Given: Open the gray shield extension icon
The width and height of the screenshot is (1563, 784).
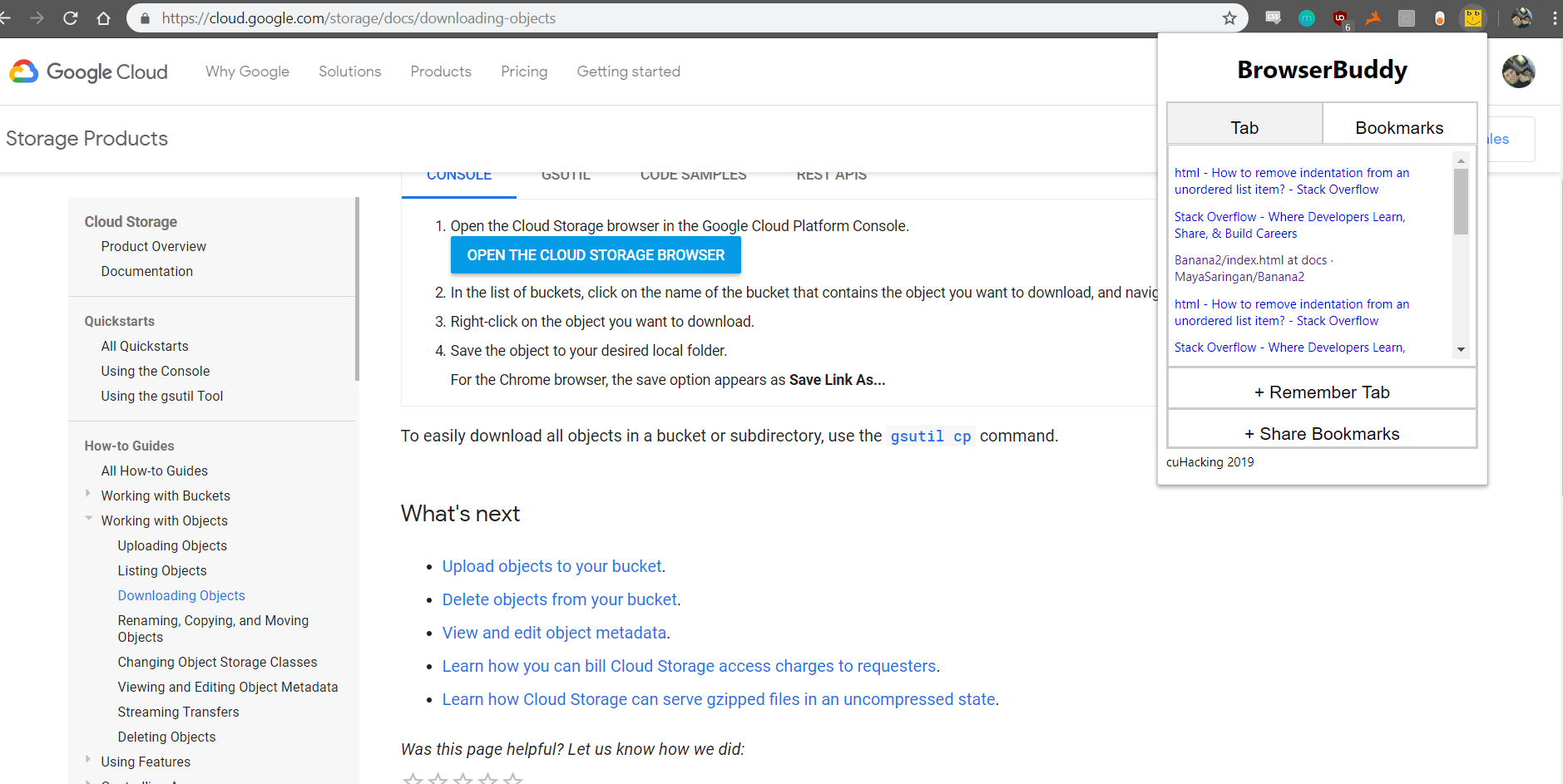Looking at the screenshot, I should click(x=1407, y=17).
